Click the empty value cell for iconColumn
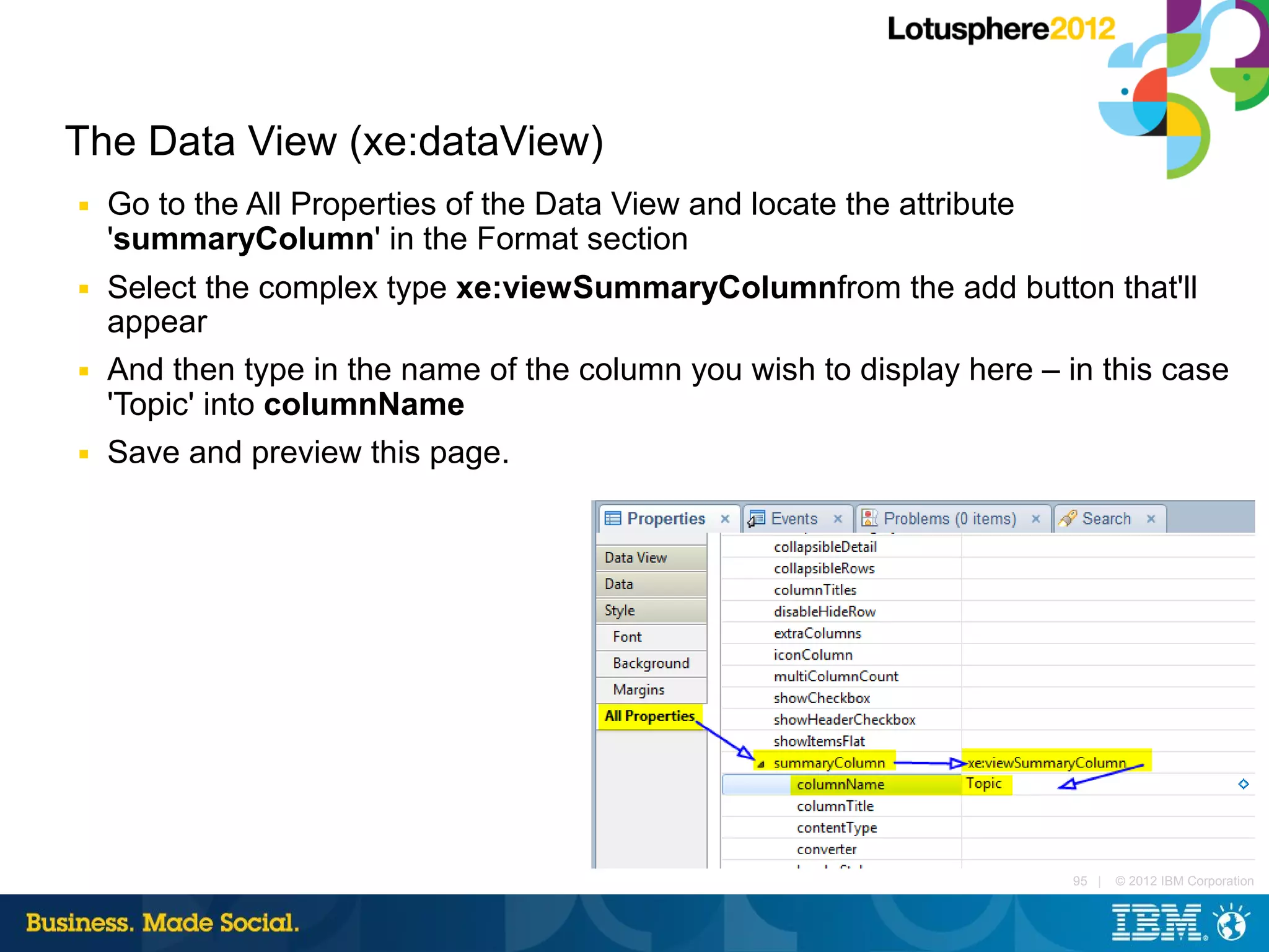 point(1108,655)
